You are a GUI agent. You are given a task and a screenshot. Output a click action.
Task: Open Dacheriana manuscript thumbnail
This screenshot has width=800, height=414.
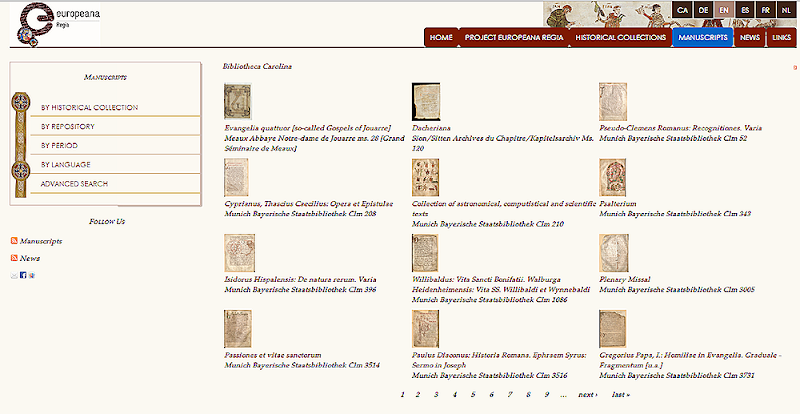(x=426, y=102)
